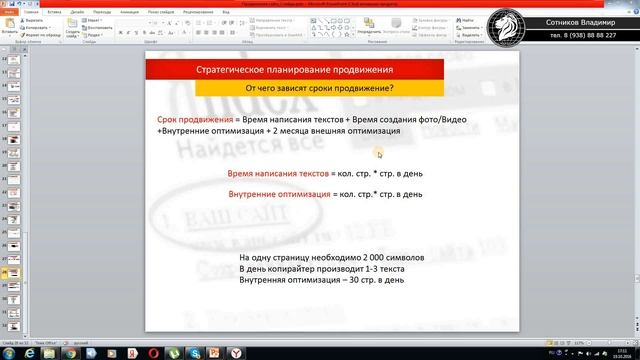
Task: Switch to the Insert (Вставка) tab
Action: 54,12
